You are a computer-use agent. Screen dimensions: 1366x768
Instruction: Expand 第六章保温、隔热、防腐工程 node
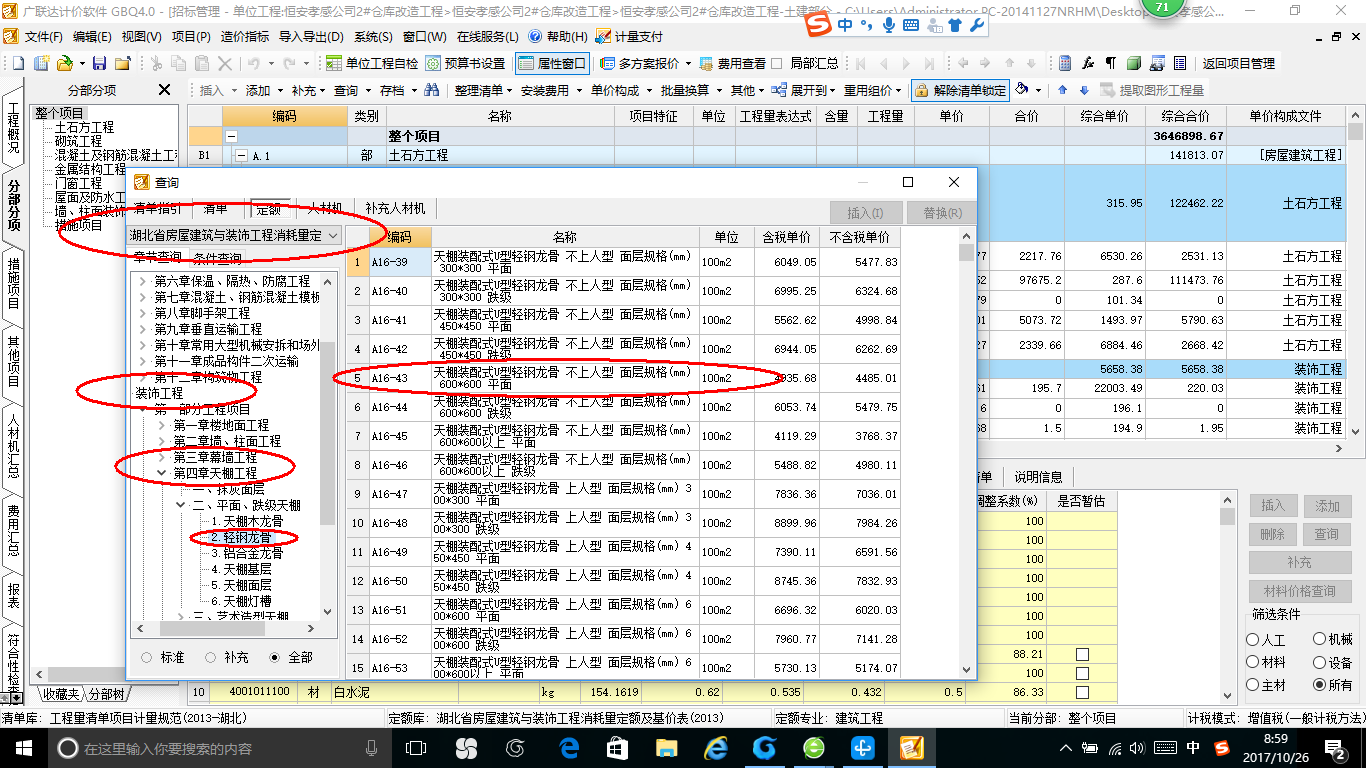point(142,281)
